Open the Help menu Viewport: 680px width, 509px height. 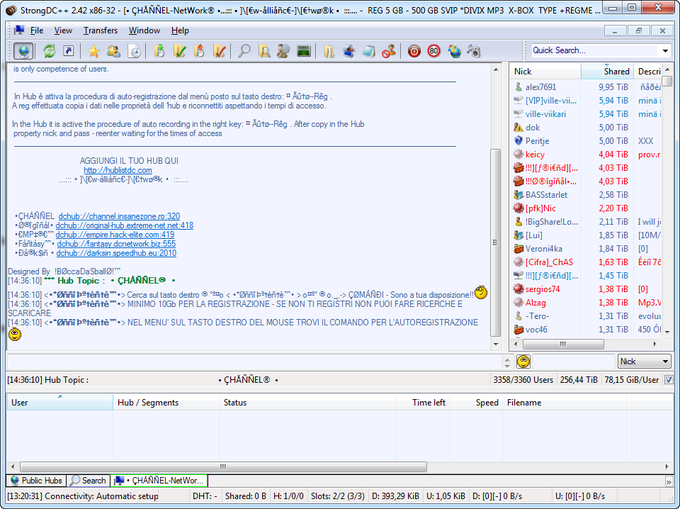[180, 30]
